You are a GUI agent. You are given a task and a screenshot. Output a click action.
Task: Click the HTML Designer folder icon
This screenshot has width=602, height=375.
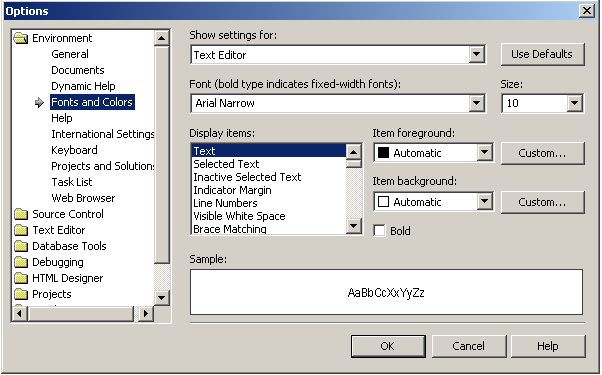(x=21, y=278)
